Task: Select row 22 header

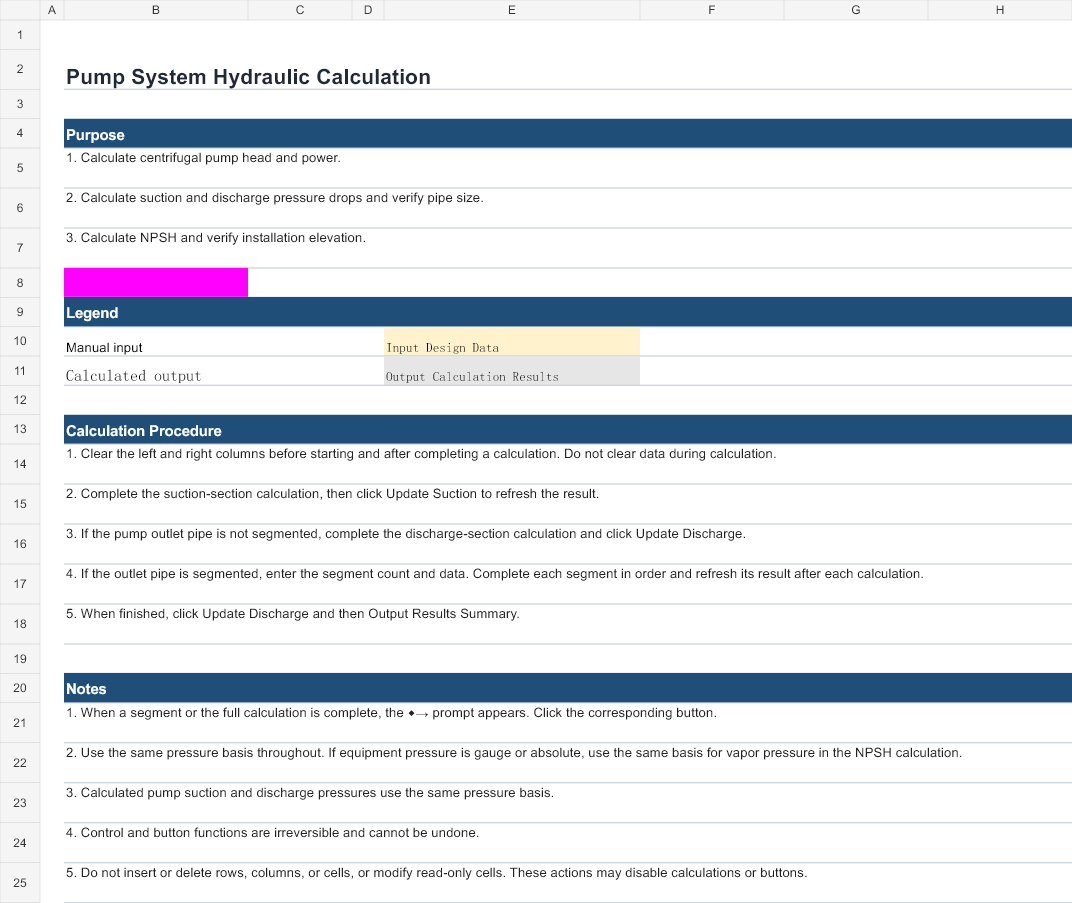Action: [x=20, y=762]
